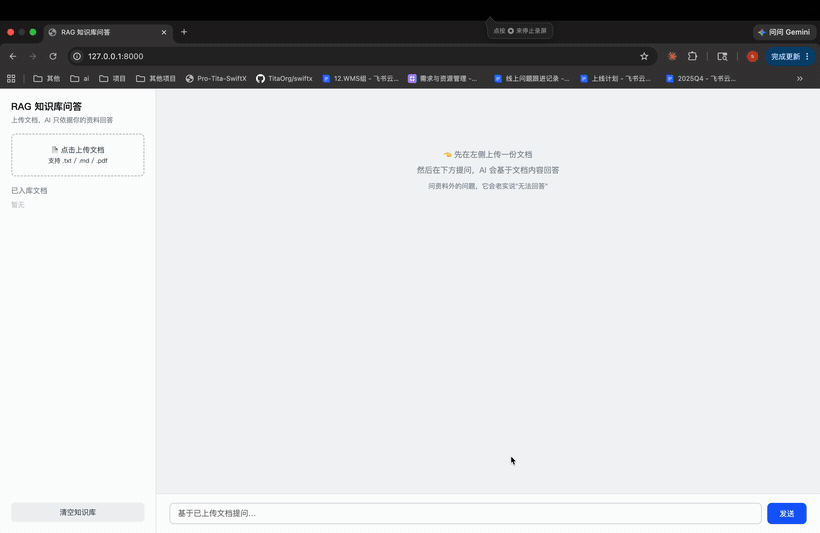
Task: Open the 其他项目 bookmark folder
Action: click(156, 78)
